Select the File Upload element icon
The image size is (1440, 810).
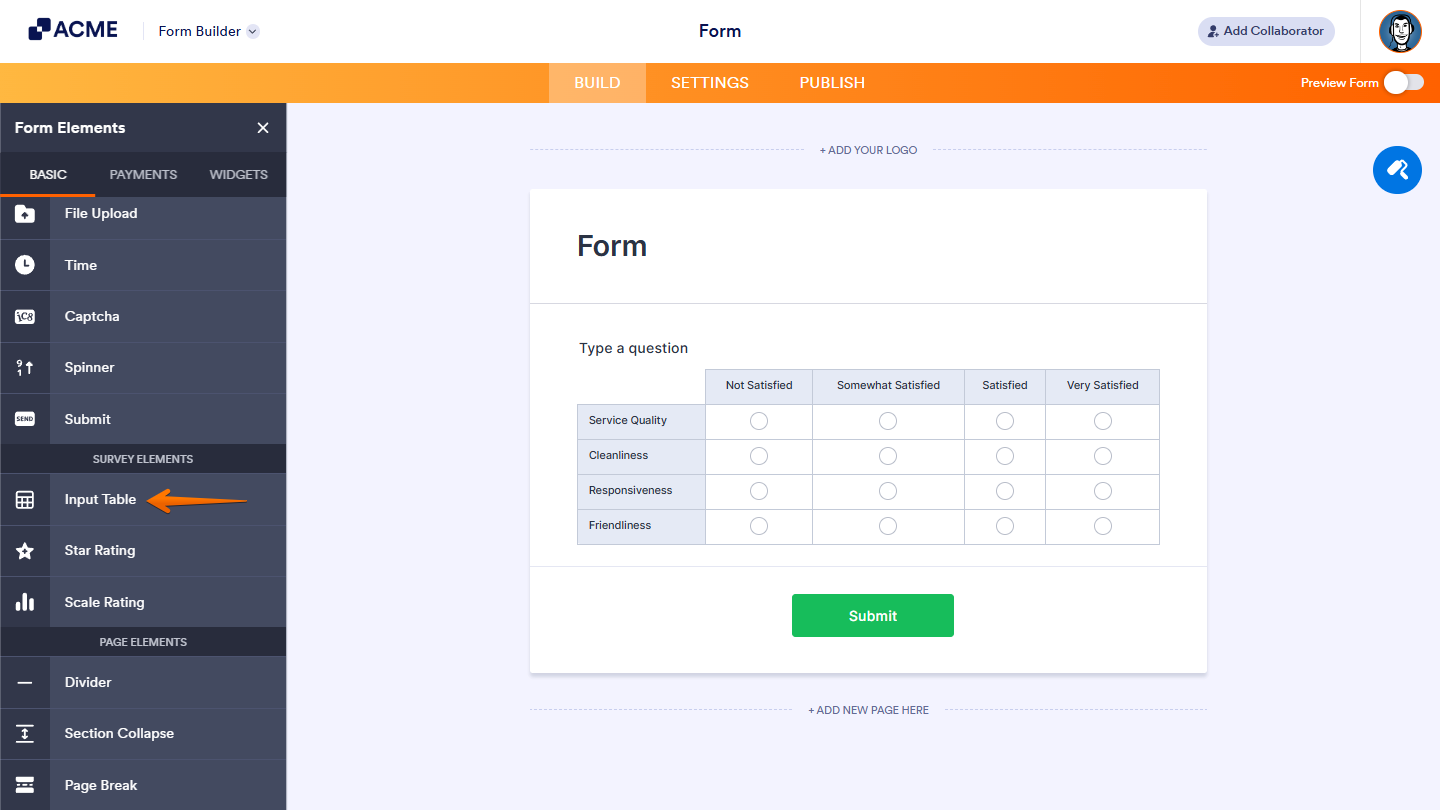24,213
